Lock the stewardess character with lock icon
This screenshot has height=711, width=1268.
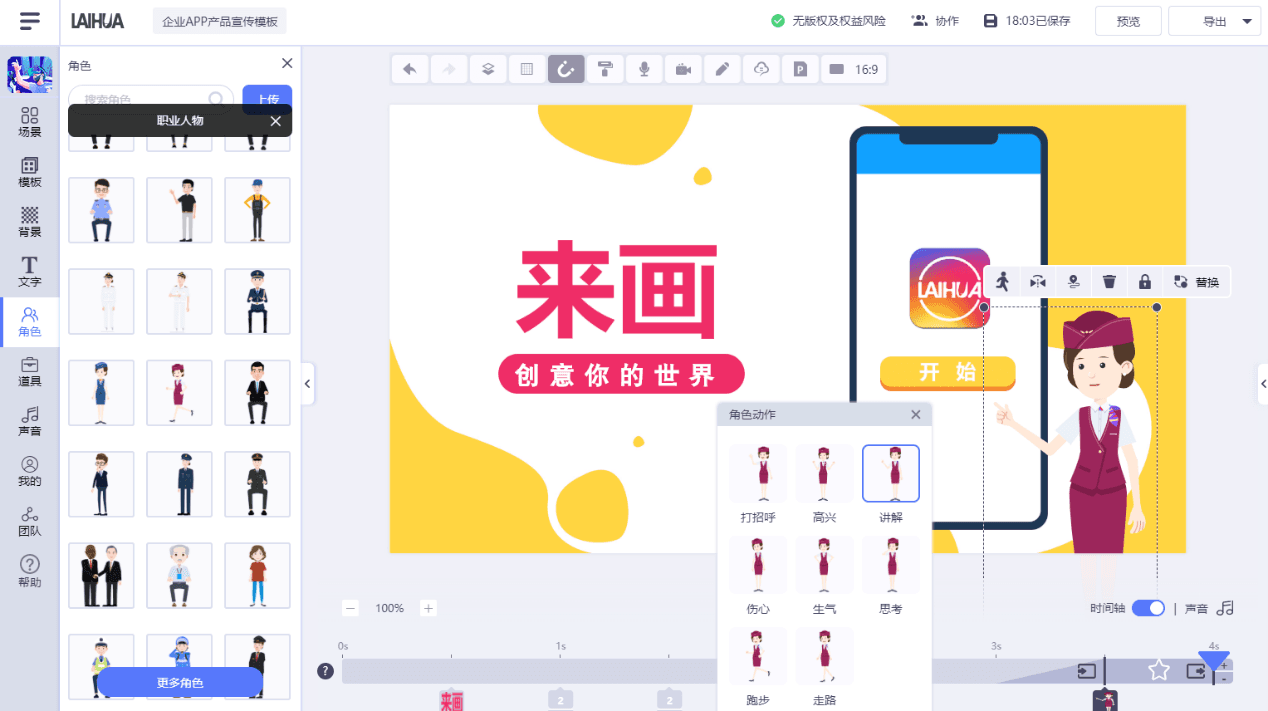click(x=1144, y=281)
